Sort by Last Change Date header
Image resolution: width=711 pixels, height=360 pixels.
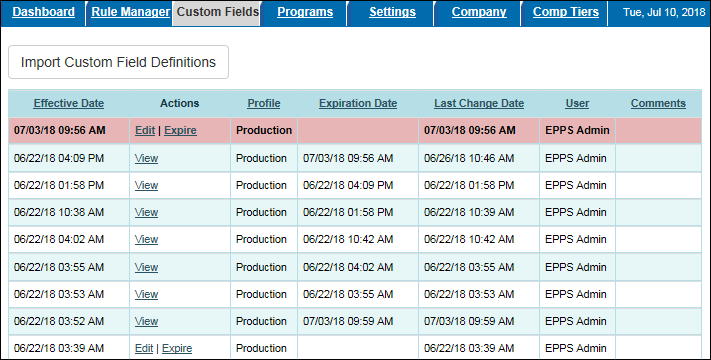click(x=479, y=103)
